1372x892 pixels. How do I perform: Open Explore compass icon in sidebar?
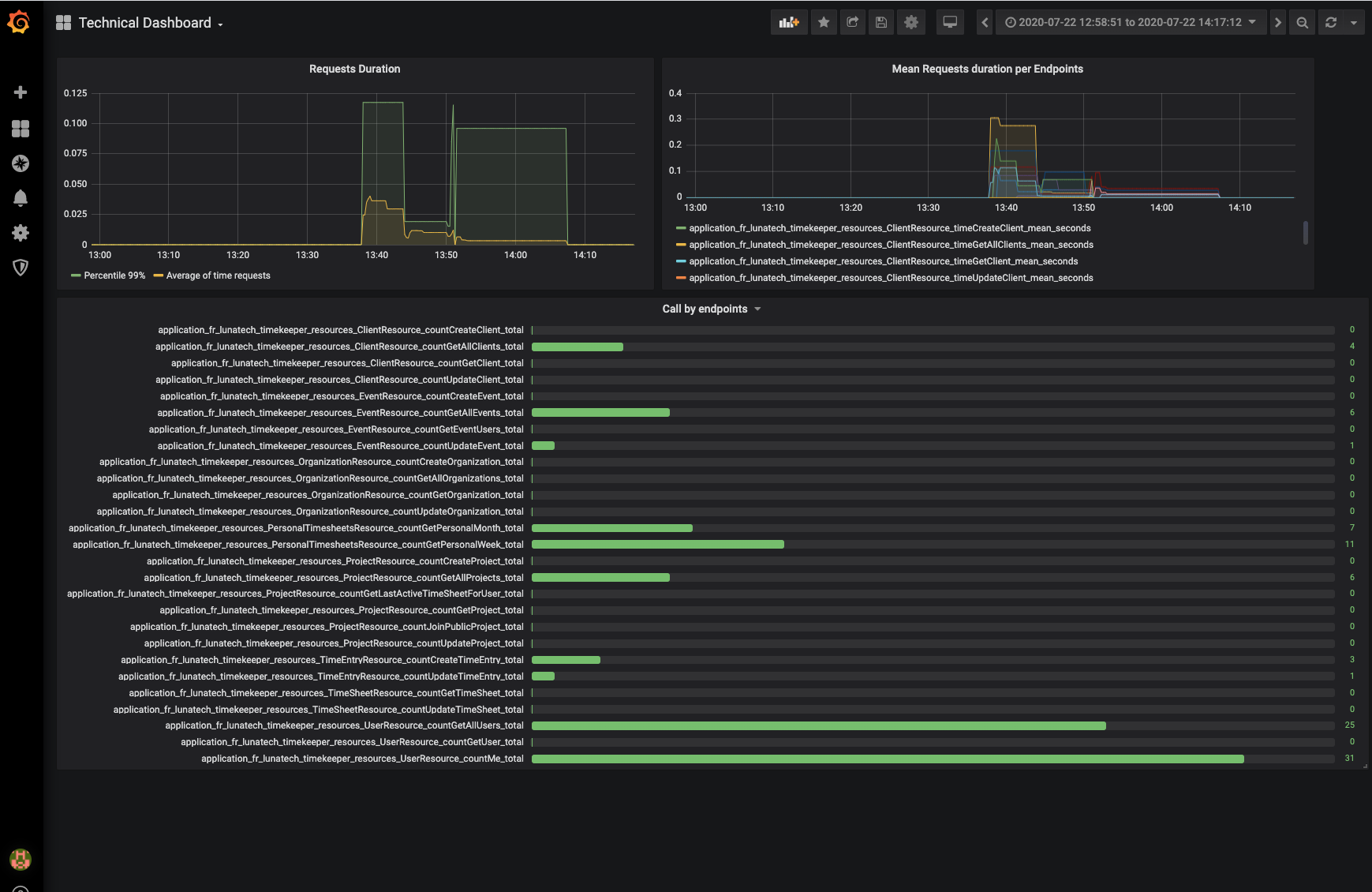click(x=21, y=163)
